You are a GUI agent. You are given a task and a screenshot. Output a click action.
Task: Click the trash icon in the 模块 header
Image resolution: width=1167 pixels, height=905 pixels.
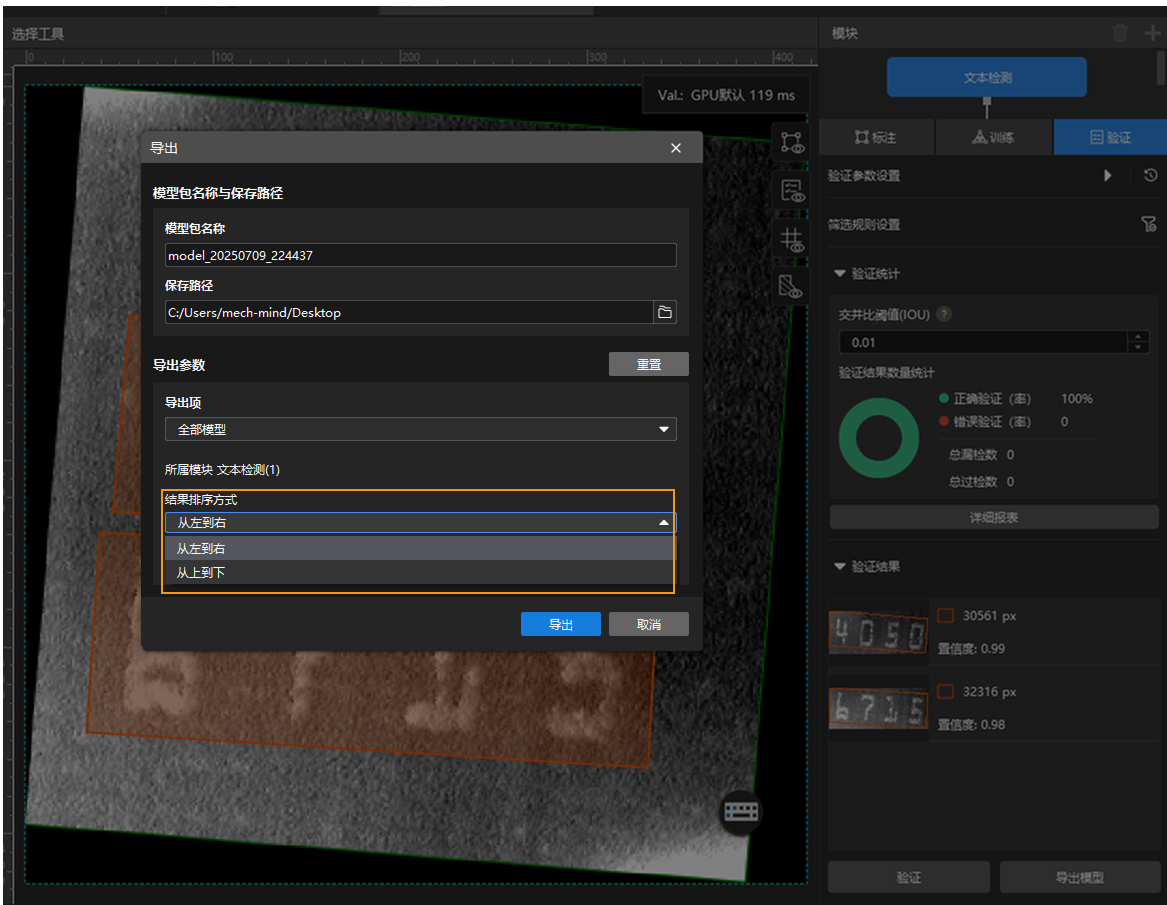(1119, 33)
